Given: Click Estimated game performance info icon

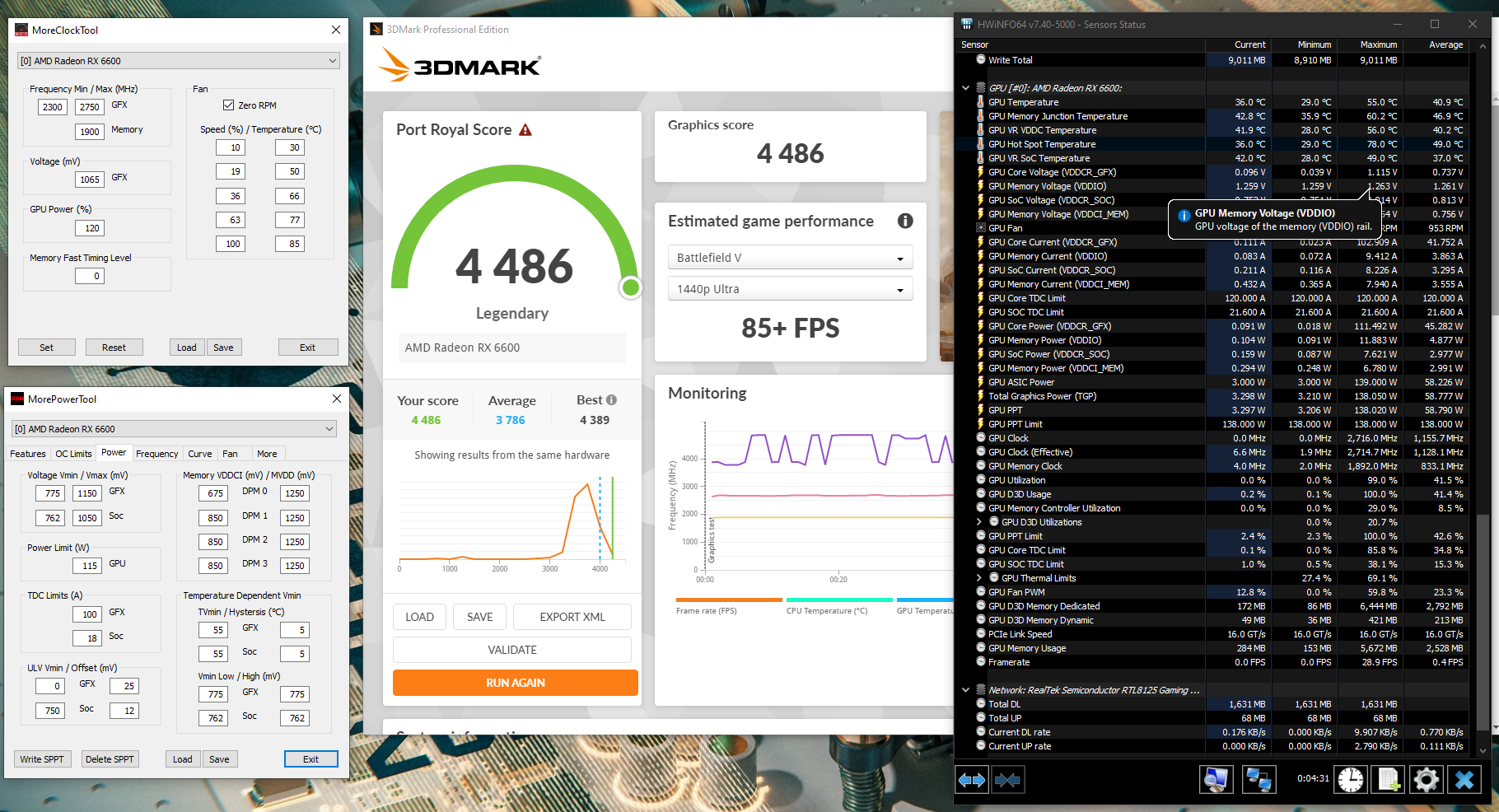Looking at the screenshot, I should [x=905, y=221].
